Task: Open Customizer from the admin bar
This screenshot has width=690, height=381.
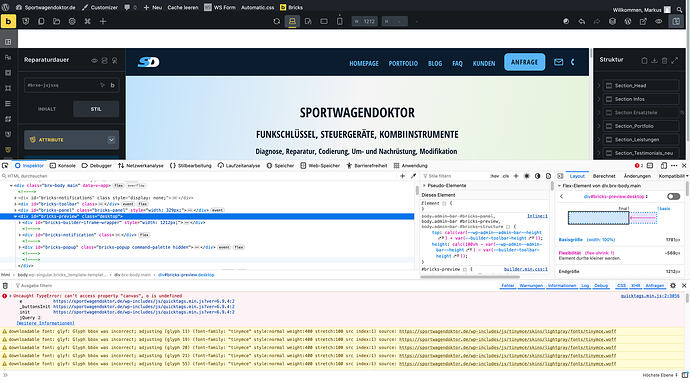Action: 100,7
